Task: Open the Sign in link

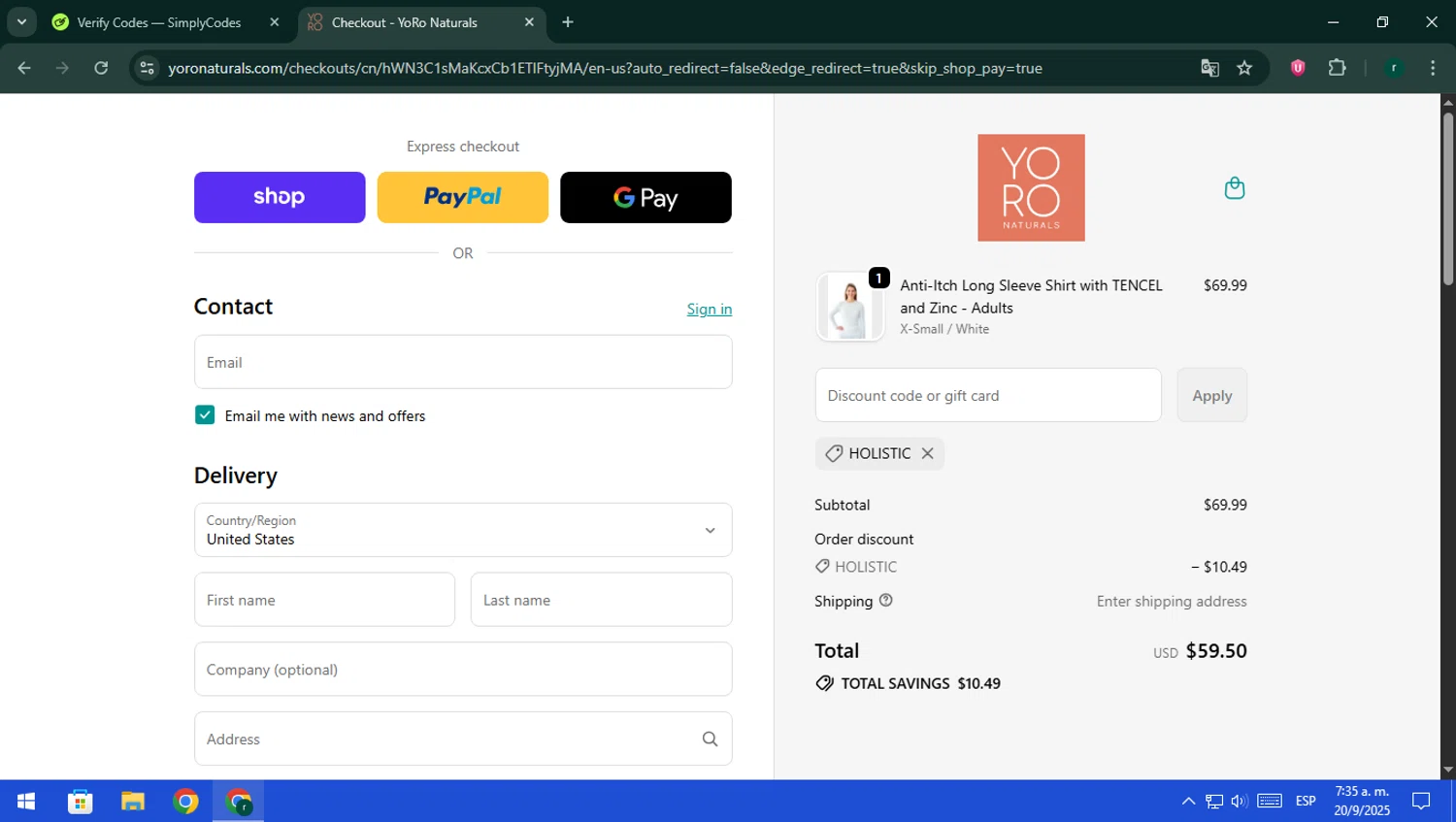Action: click(x=710, y=309)
